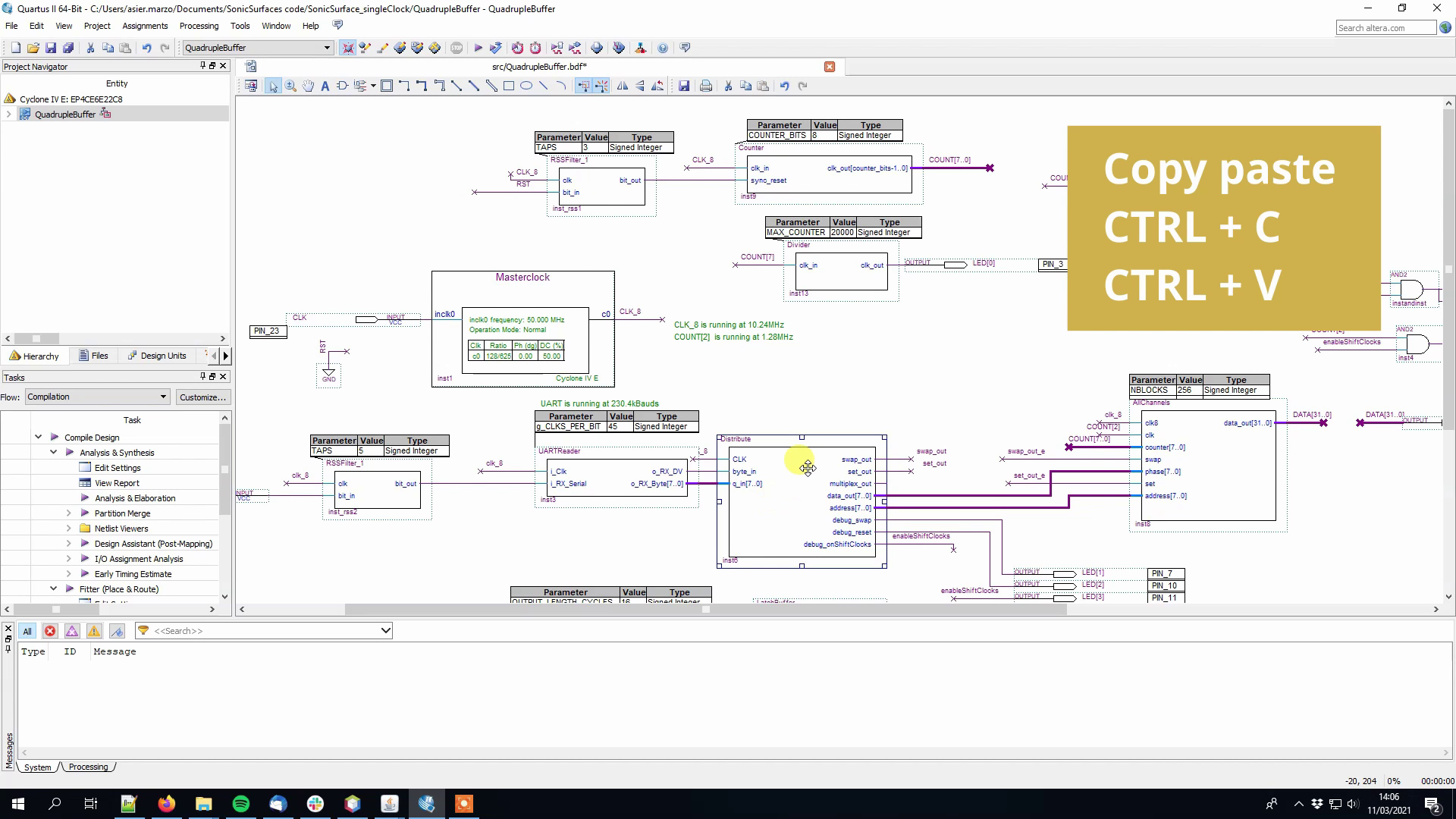Image resolution: width=1456 pixels, height=819 pixels.
Task: Close the src/QuadrupleBuffer.bdf tab
Action: point(830,67)
